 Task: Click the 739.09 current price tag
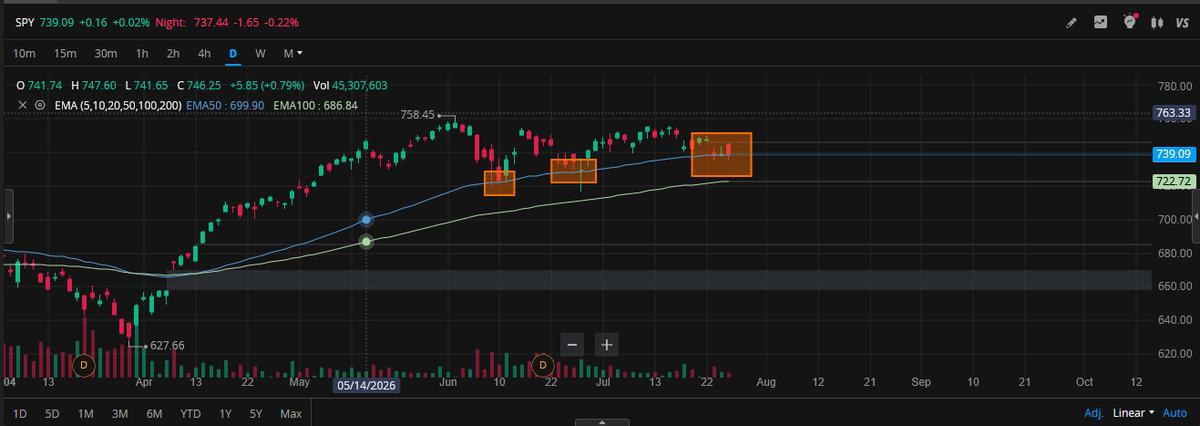click(1172, 154)
